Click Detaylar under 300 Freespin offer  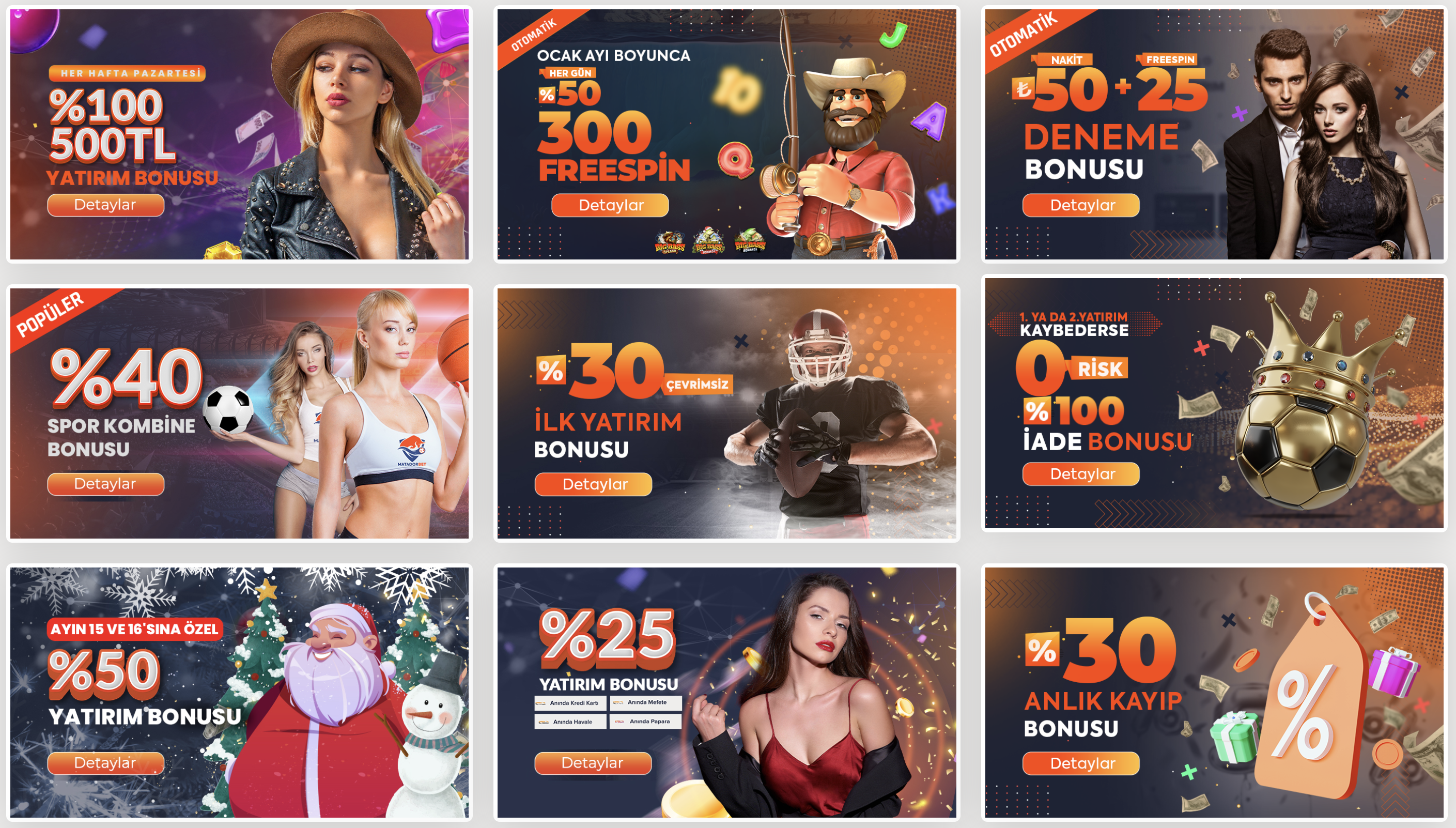click(610, 205)
